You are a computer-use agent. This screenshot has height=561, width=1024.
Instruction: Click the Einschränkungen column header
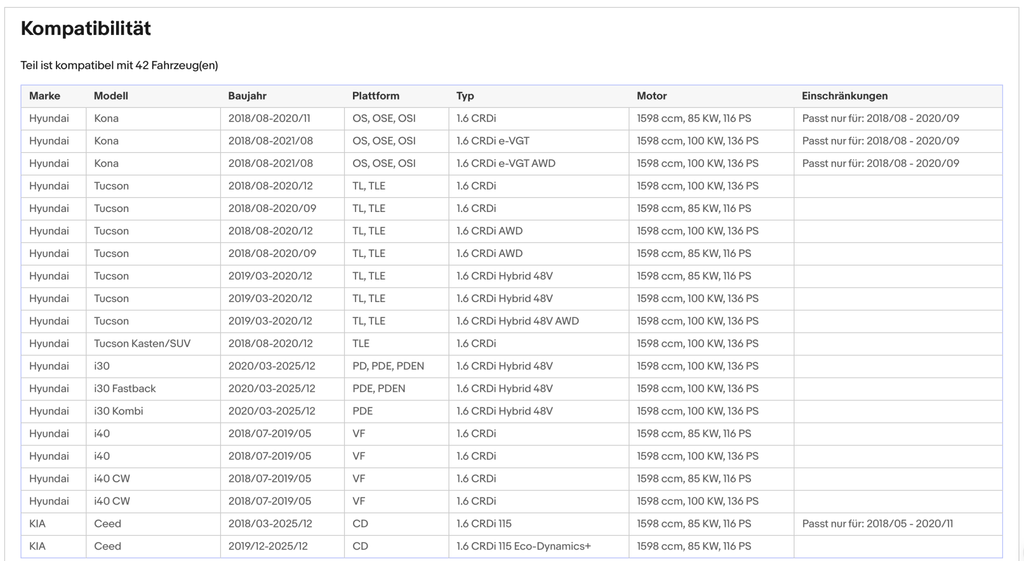pyautogui.click(x=844, y=96)
